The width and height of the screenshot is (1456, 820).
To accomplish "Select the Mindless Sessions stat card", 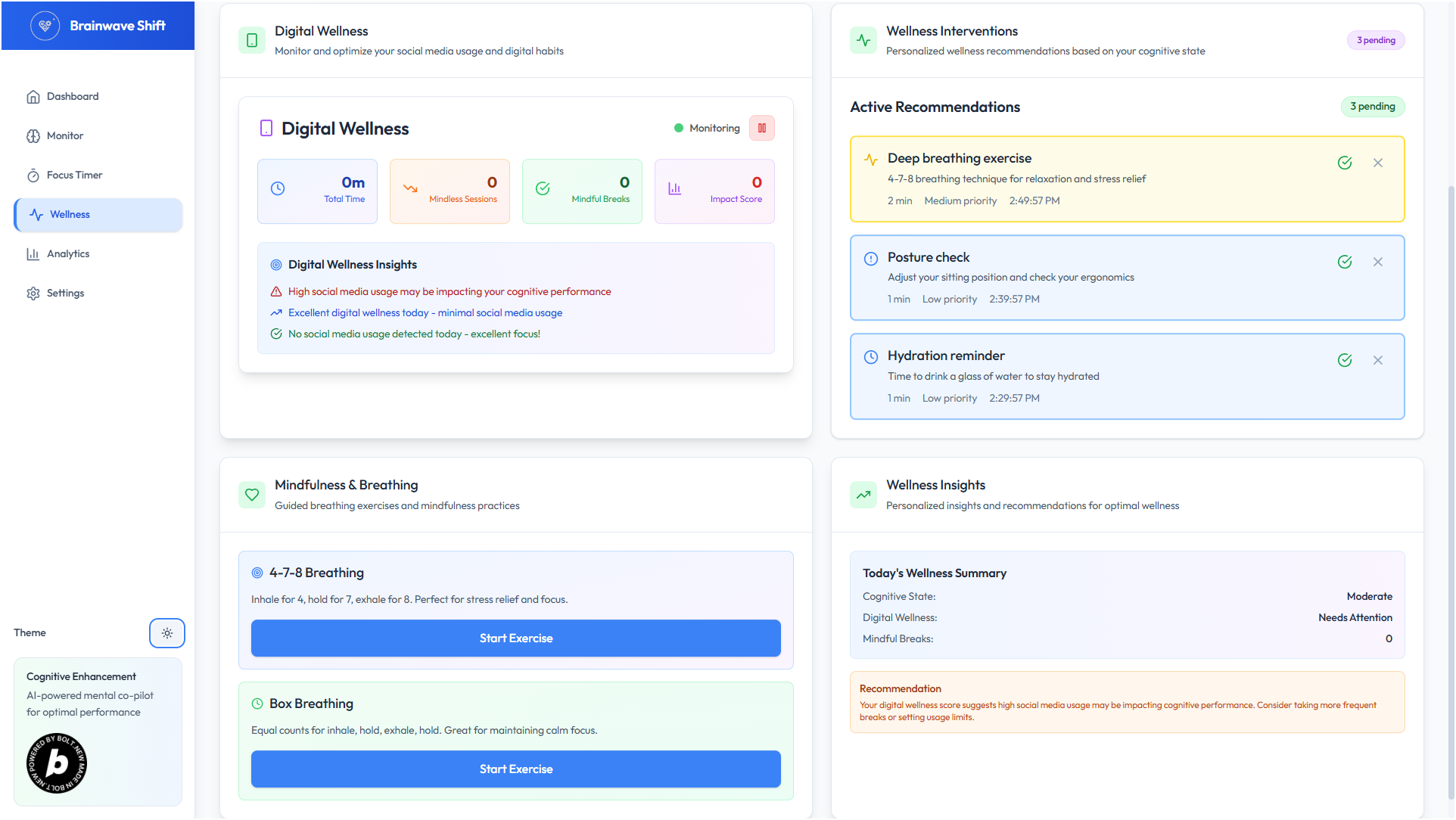I will [450, 191].
